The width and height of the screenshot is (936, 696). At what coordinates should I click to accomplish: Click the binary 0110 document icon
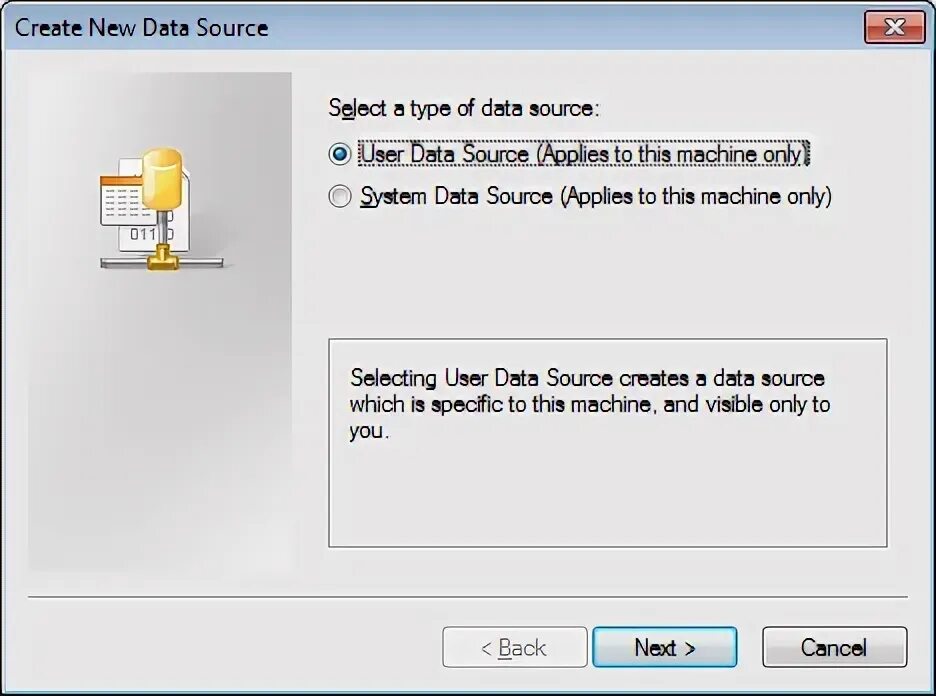140,234
